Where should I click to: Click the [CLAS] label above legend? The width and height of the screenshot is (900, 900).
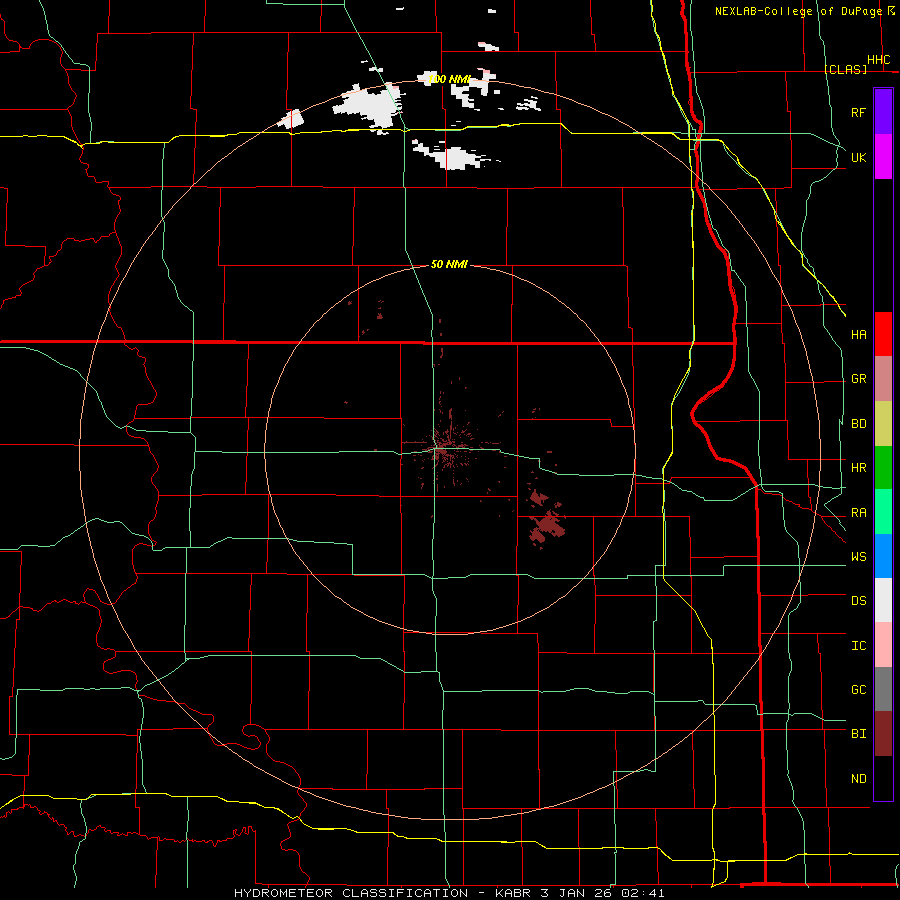pyautogui.click(x=845, y=69)
